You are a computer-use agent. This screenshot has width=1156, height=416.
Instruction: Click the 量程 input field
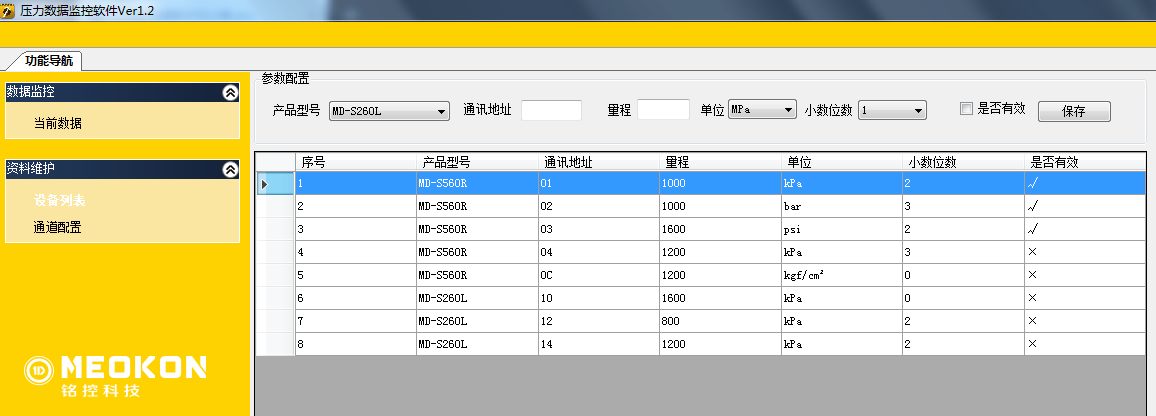tap(663, 110)
